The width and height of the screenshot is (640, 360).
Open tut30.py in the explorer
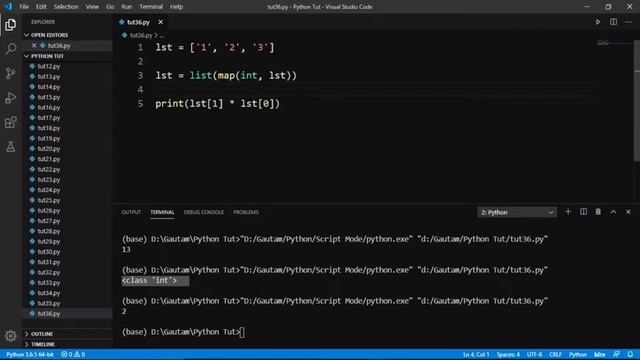click(49, 252)
